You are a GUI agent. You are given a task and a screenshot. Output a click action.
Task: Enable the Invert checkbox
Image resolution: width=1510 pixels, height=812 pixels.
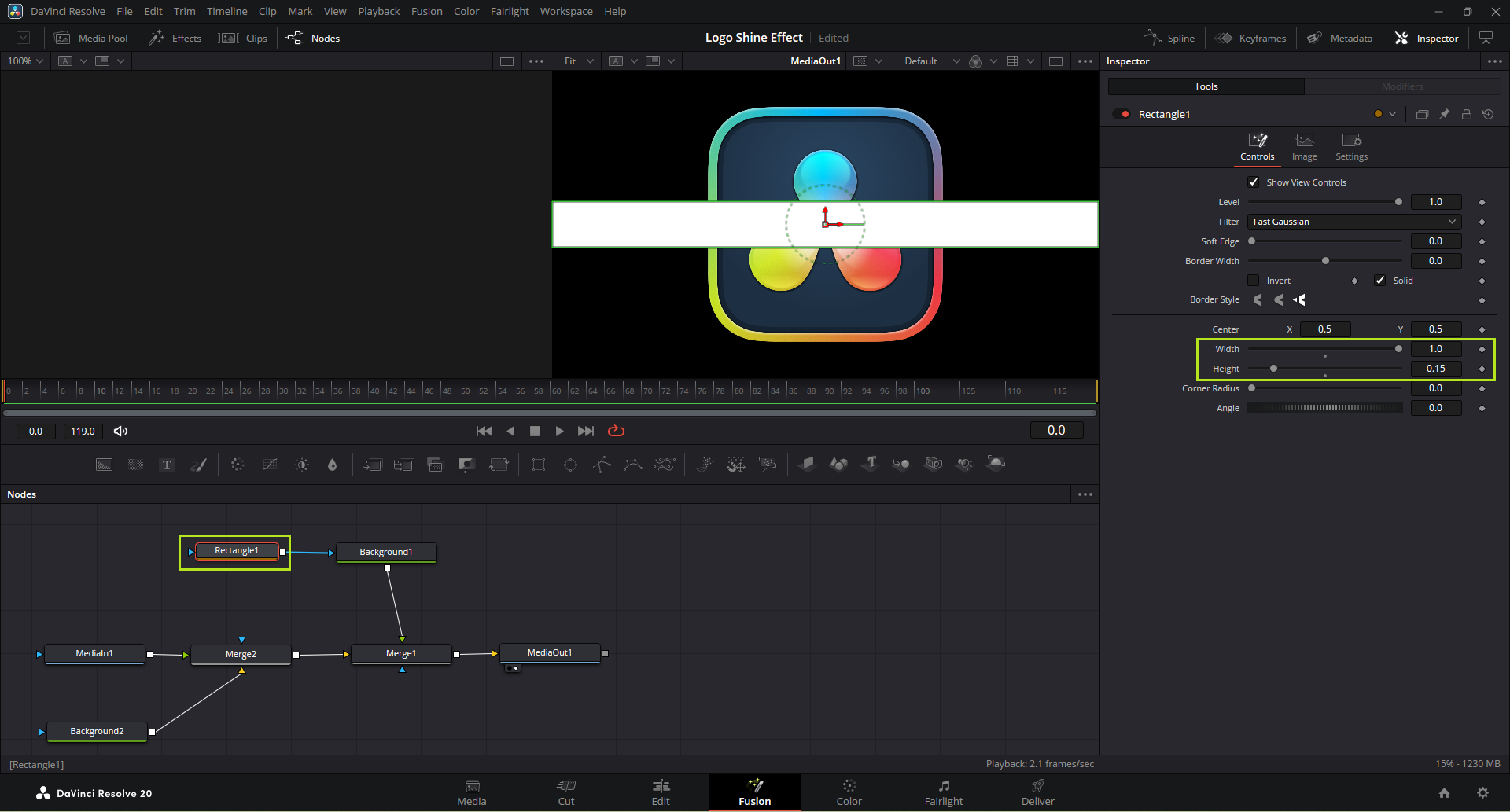(x=1254, y=281)
